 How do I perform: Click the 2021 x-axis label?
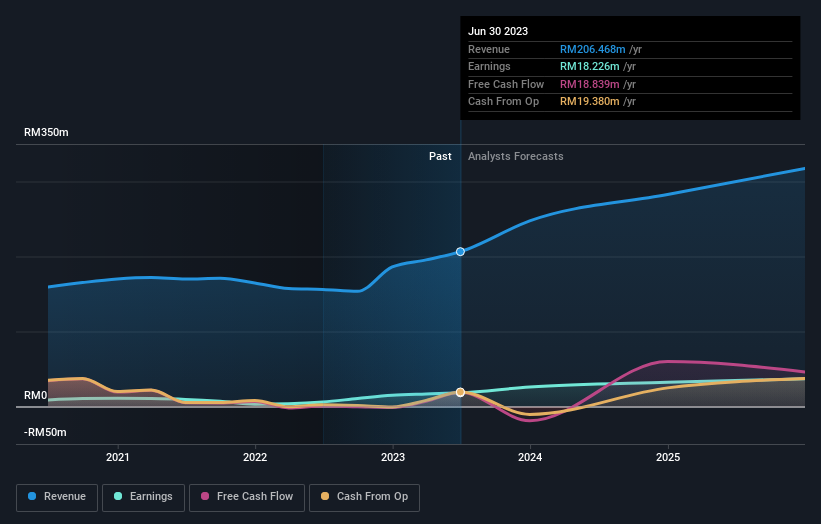click(118, 457)
